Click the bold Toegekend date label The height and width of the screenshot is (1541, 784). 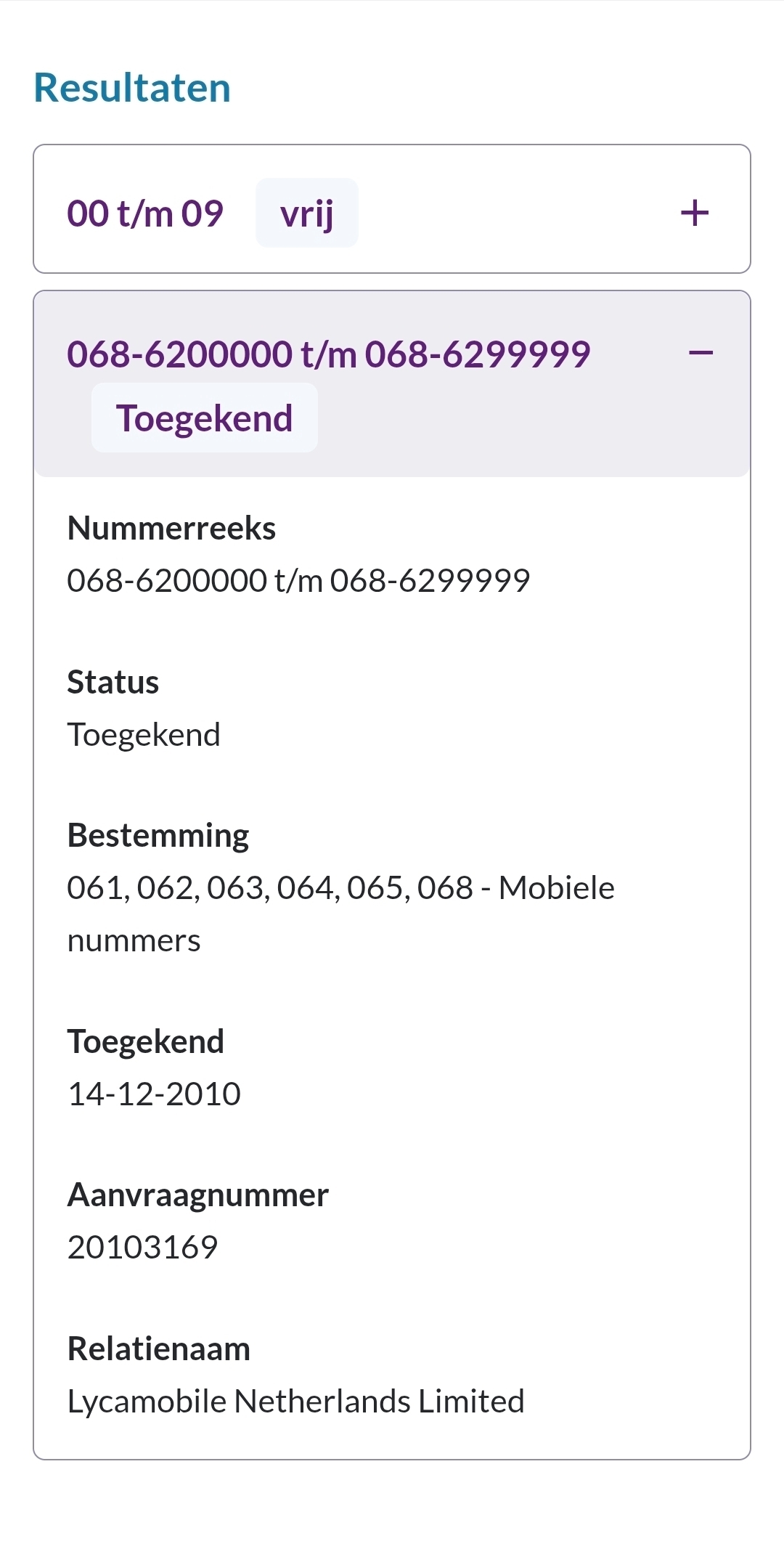[x=146, y=1042]
